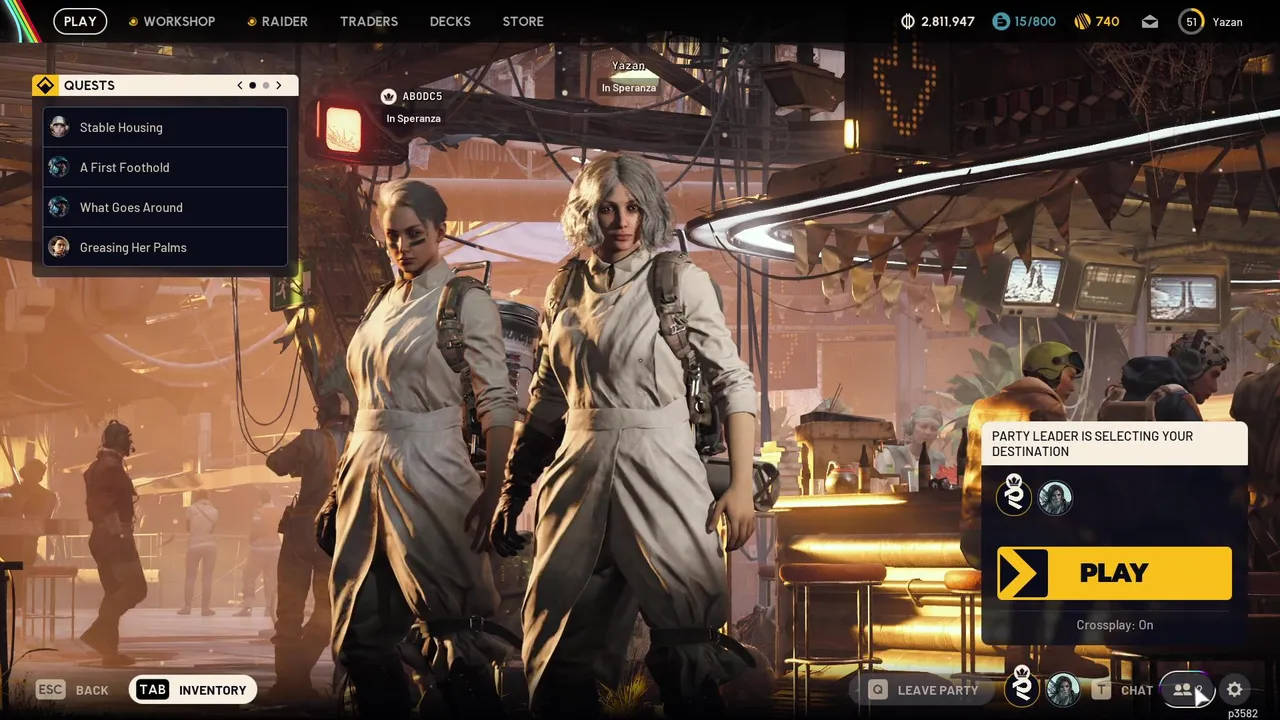This screenshot has height=720, width=1280.
Task: Click the Stable Housing quest giver portrait
Action: coord(59,127)
